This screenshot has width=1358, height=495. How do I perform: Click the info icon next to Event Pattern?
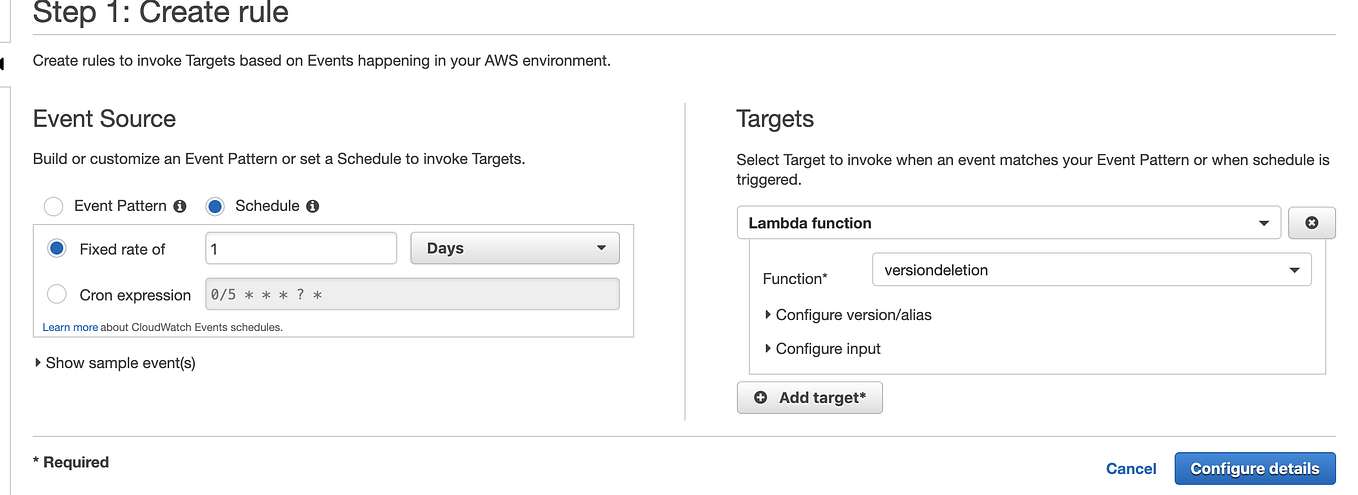(180, 206)
